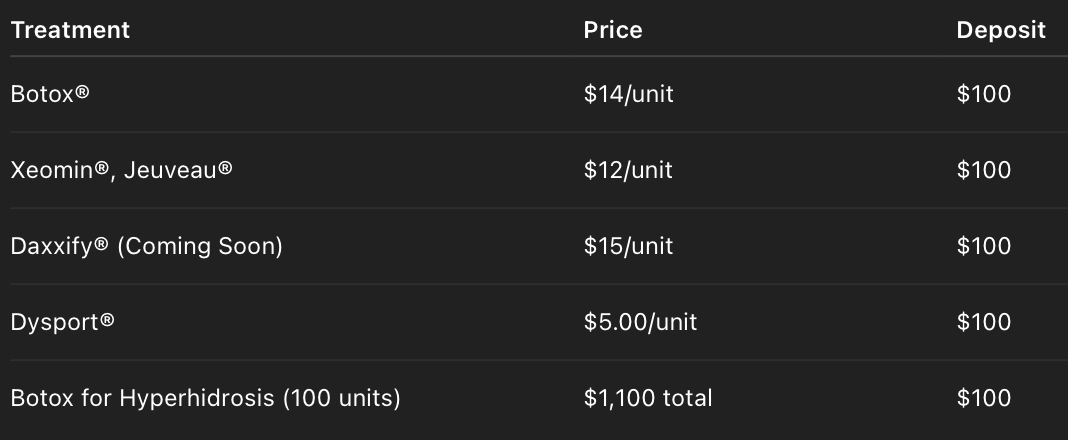Image resolution: width=1068 pixels, height=440 pixels.
Task: Click the $100 deposit for Daxxify®
Action: click(984, 246)
